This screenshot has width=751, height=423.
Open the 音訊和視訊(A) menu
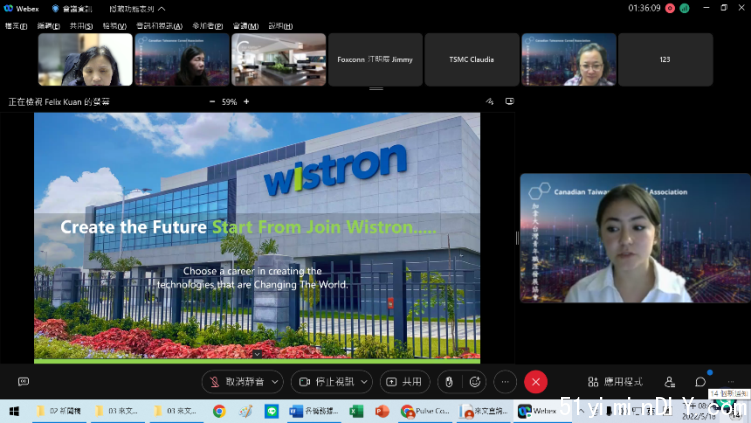coord(159,26)
